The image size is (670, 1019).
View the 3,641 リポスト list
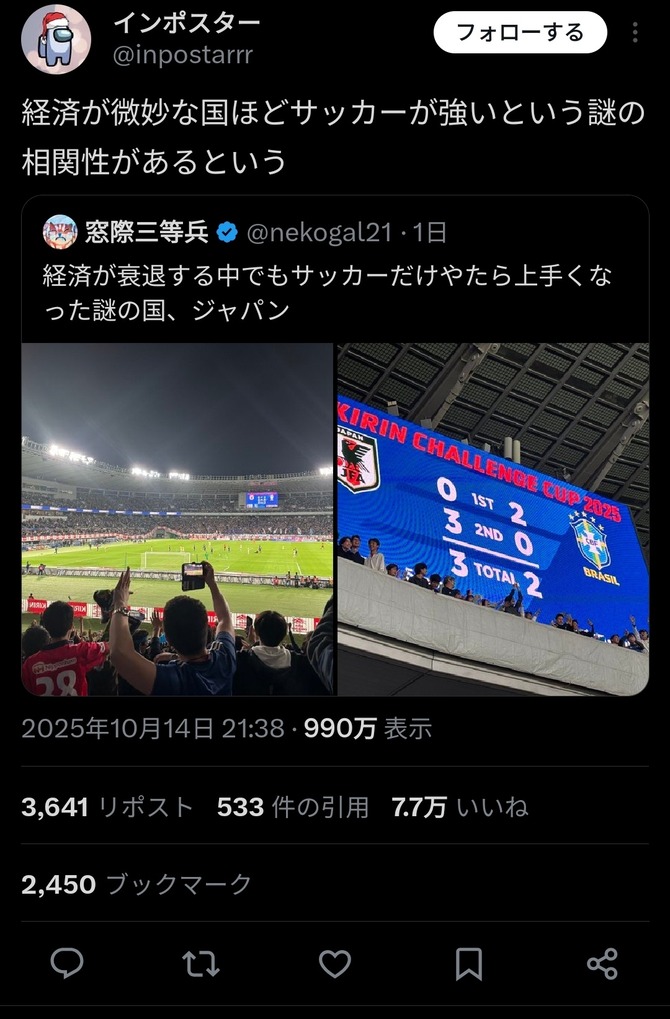(107, 807)
